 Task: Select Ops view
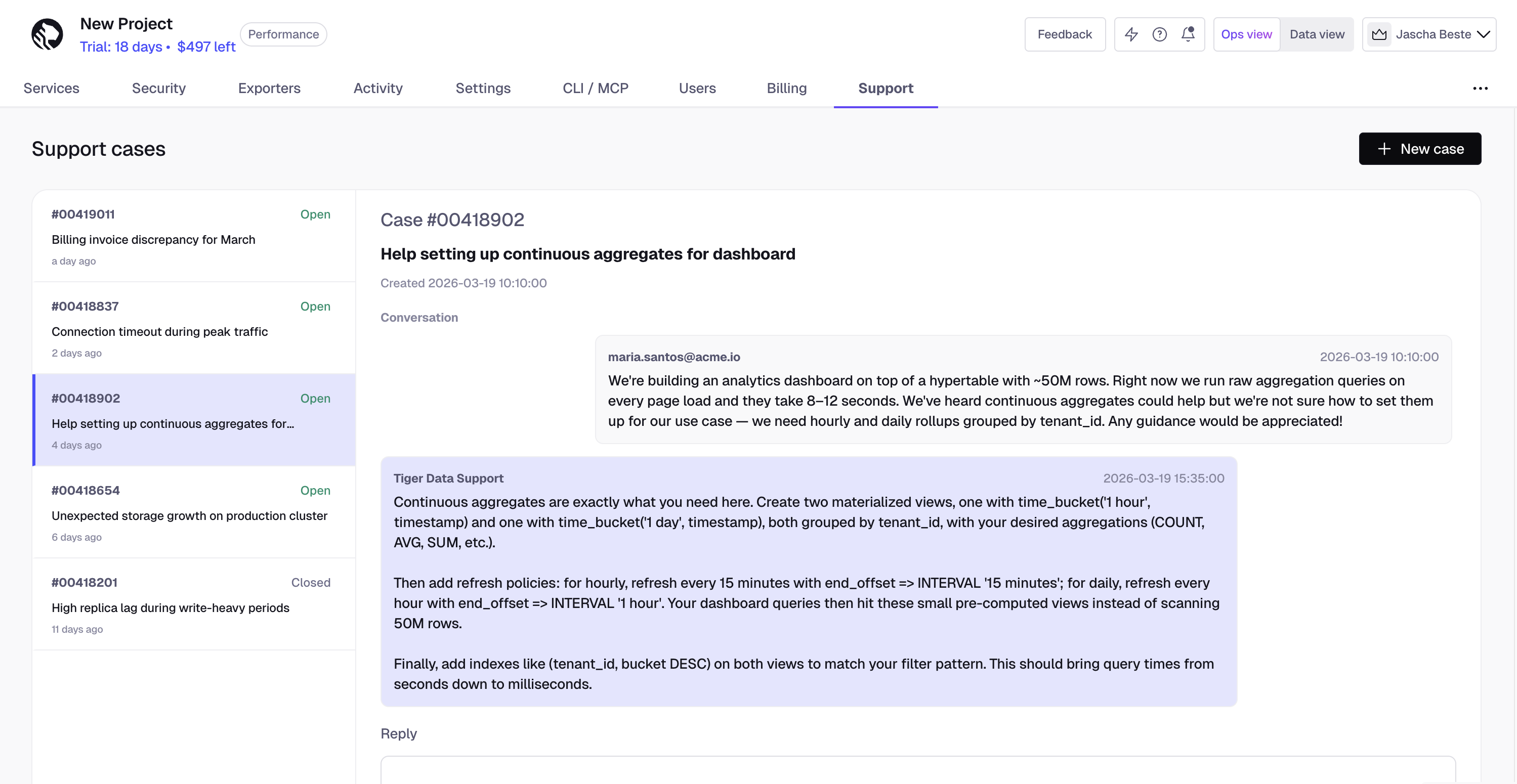[x=1246, y=34]
